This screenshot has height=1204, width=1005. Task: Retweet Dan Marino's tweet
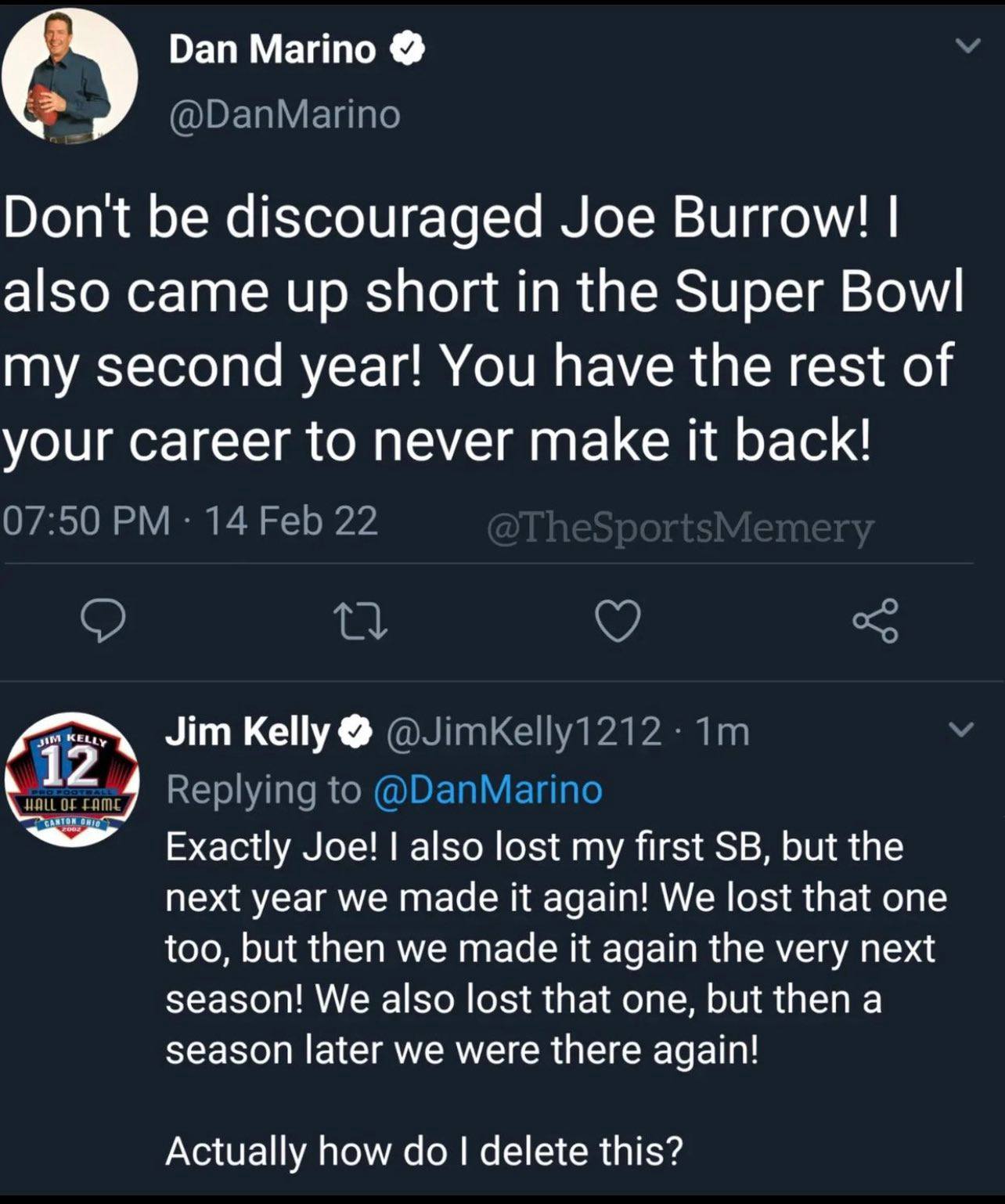360,621
